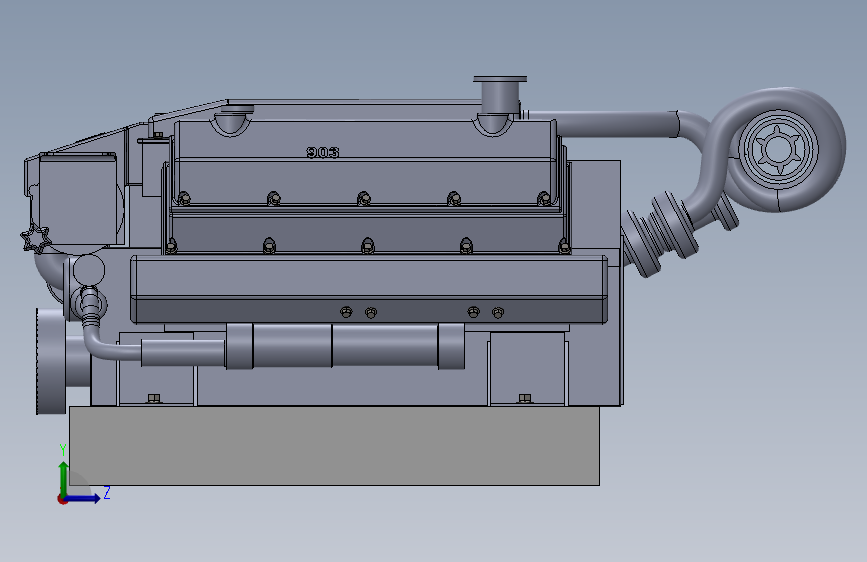Screen dimensions: 867x562
Task: Select the top exhaust outlet flange
Action: (x=500, y=79)
